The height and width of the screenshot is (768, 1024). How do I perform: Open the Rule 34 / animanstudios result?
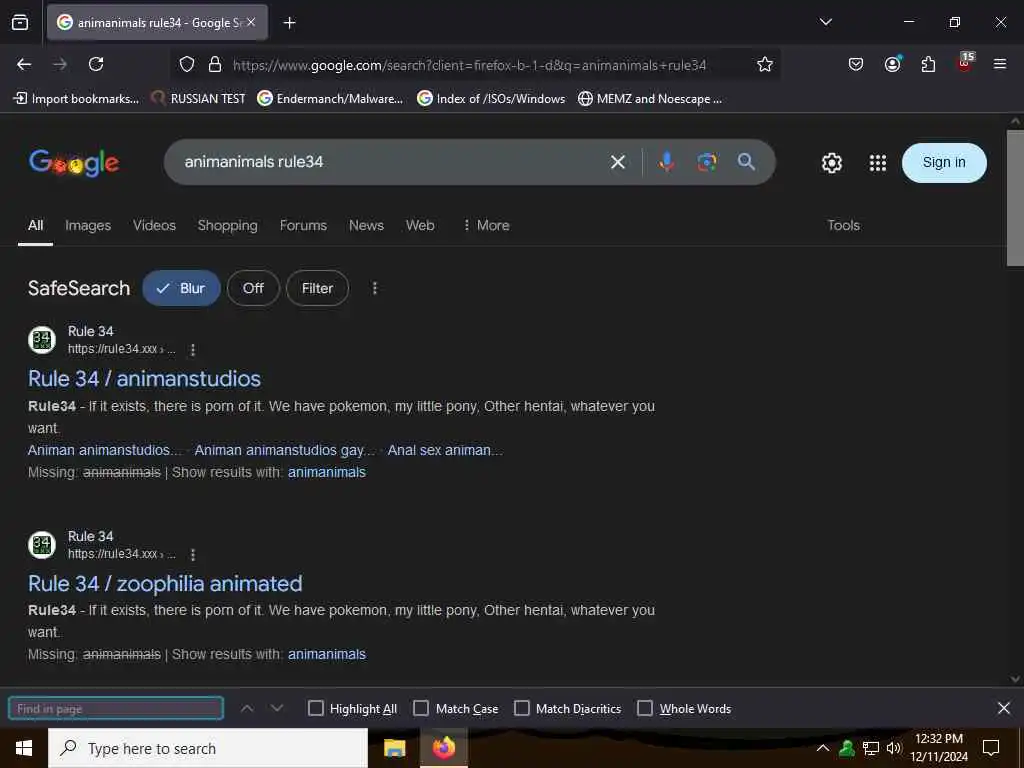[x=144, y=379]
